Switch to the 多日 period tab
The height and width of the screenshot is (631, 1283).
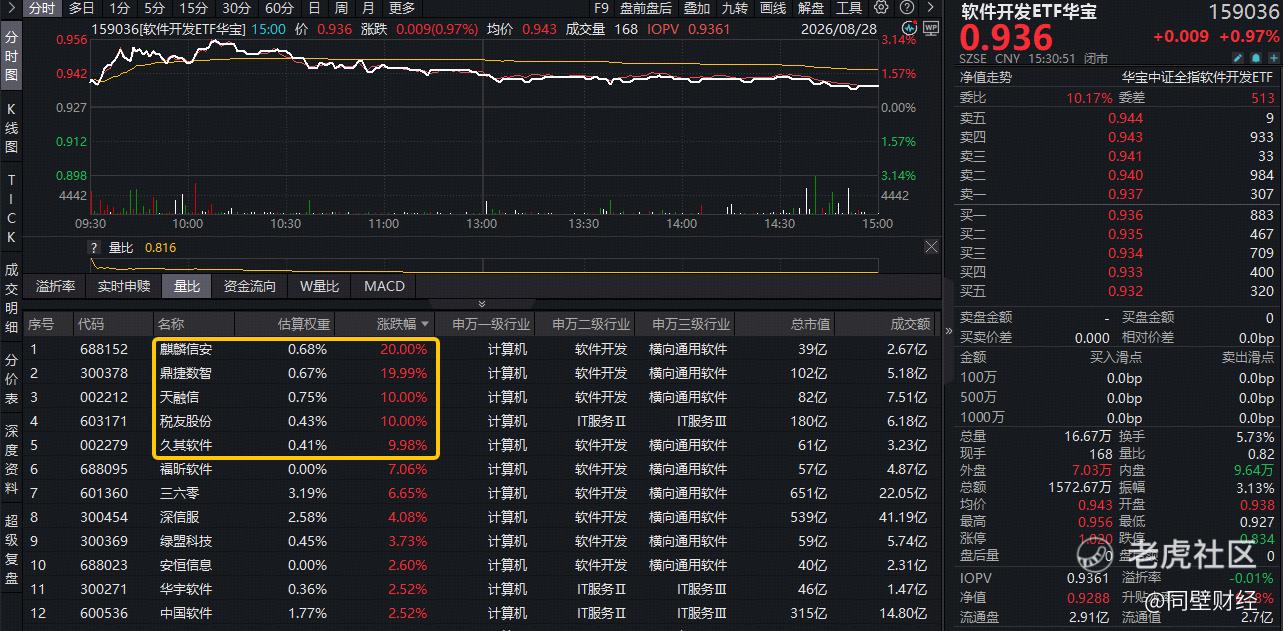tap(82, 8)
